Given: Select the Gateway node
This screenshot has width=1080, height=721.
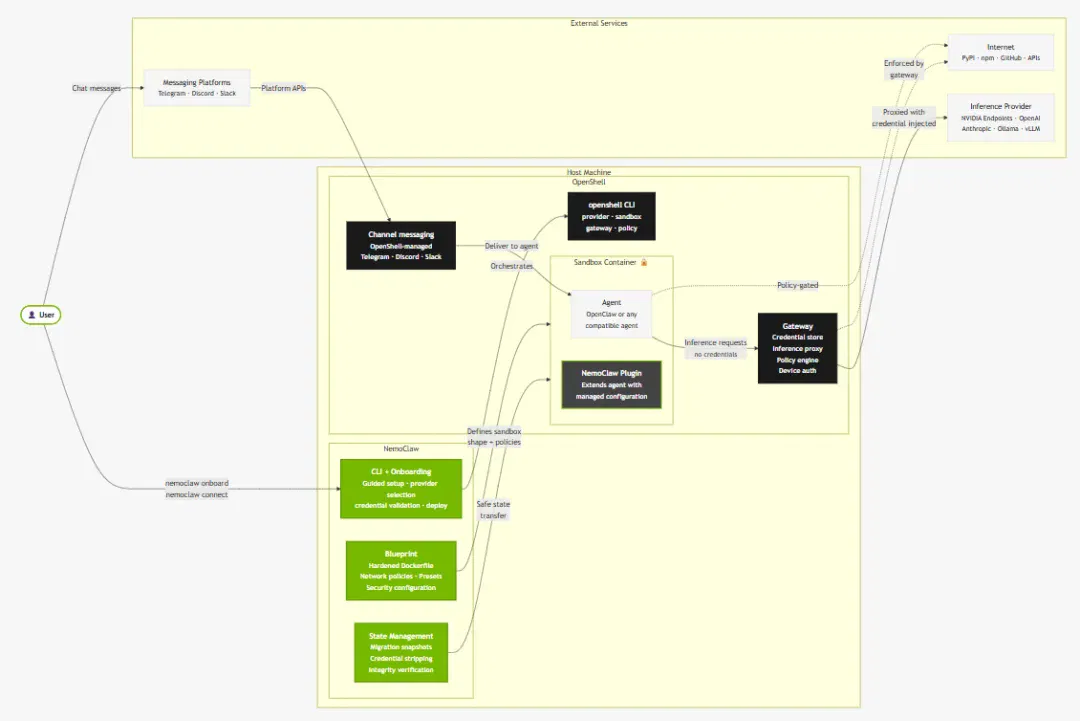Looking at the screenshot, I should [798, 348].
